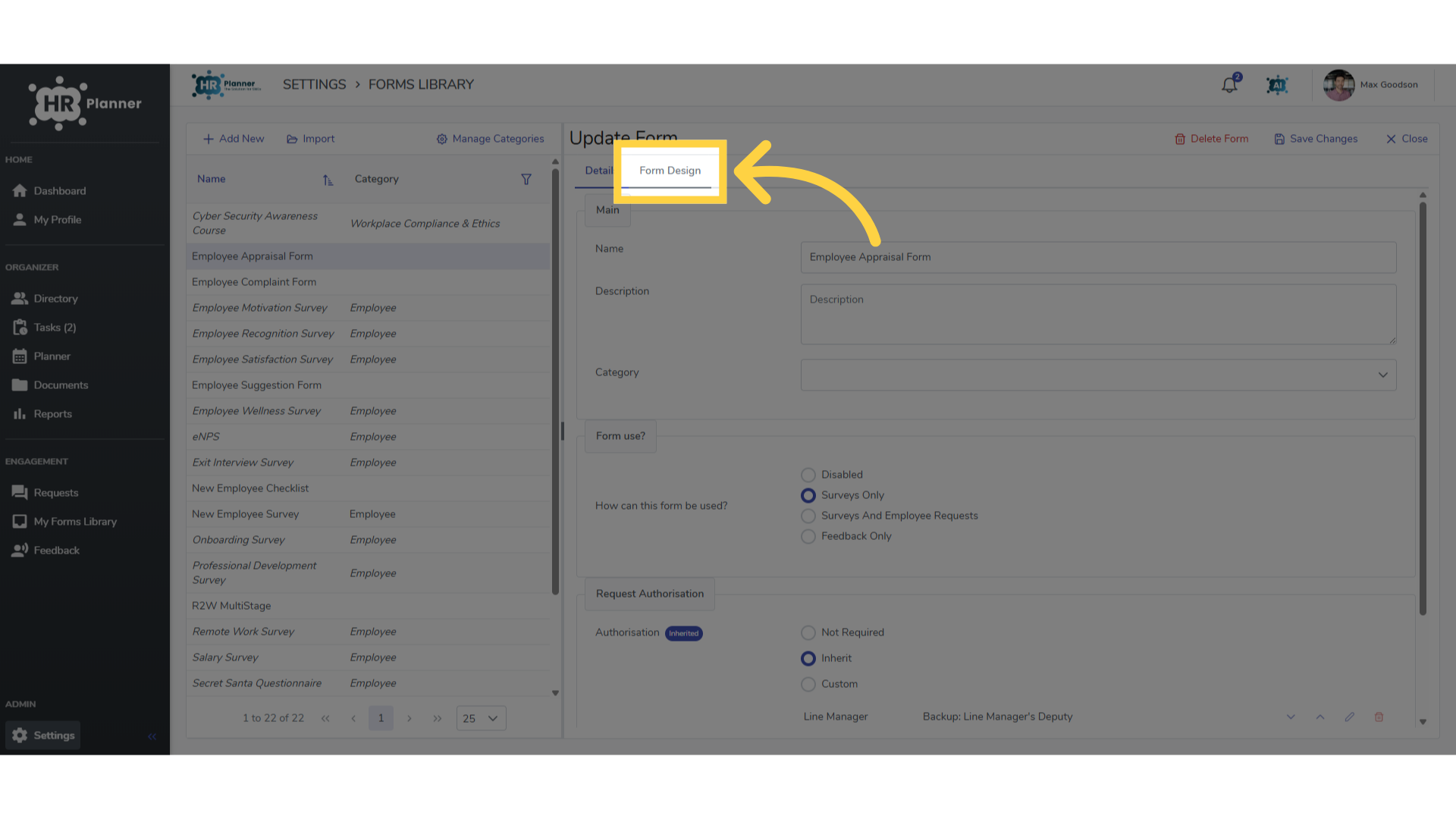Image resolution: width=1456 pixels, height=819 pixels.
Task: Go to last page of list
Action: [438, 718]
